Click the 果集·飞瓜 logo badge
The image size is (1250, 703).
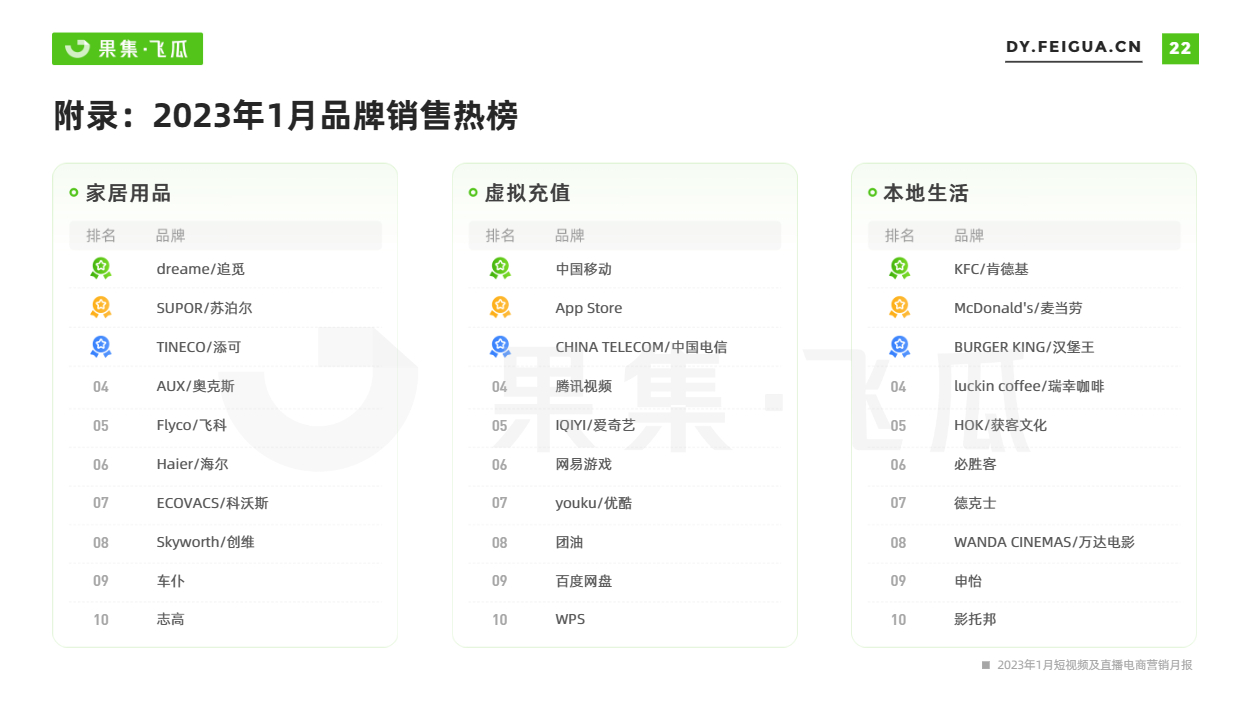pos(127,48)
